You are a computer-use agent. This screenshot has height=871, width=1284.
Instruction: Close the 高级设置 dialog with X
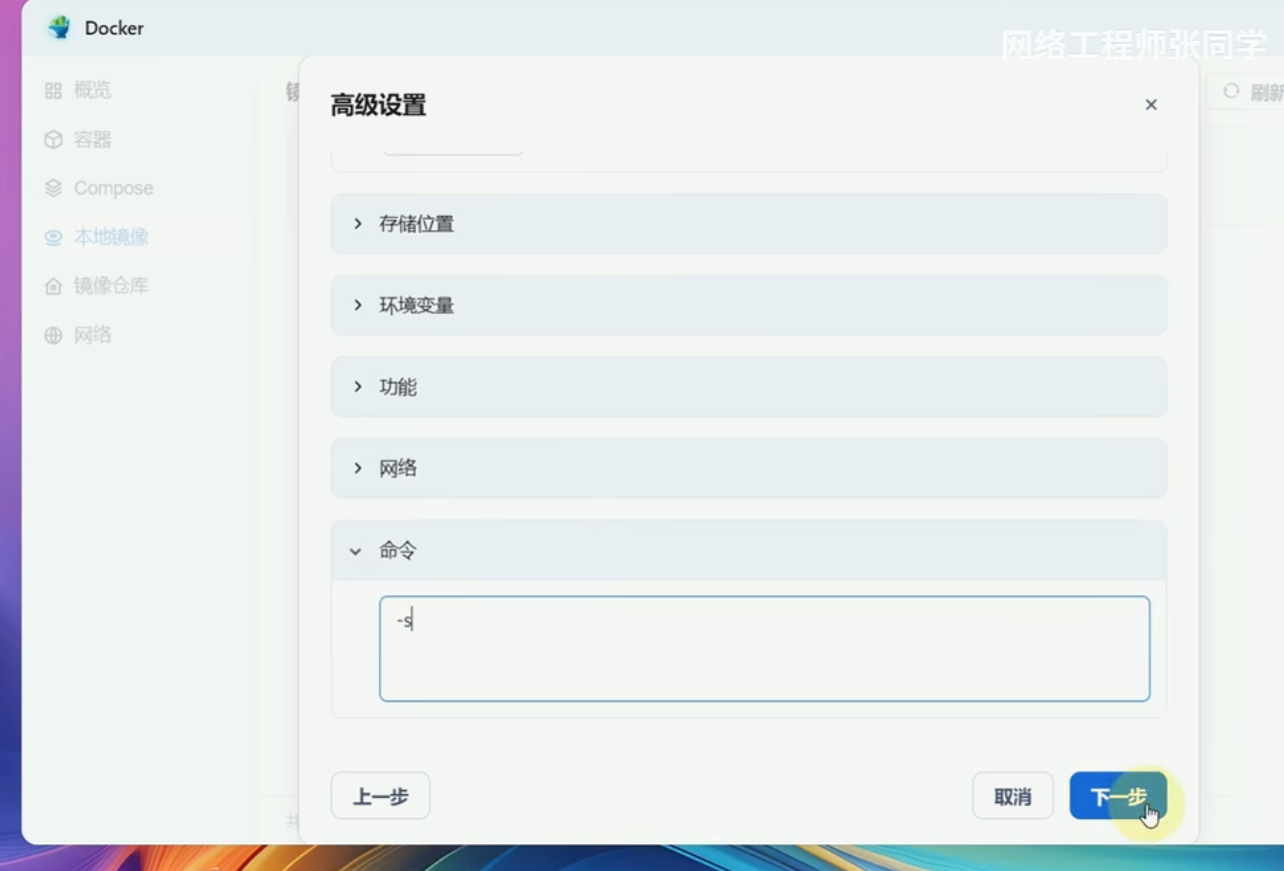tap(1151, 105)
